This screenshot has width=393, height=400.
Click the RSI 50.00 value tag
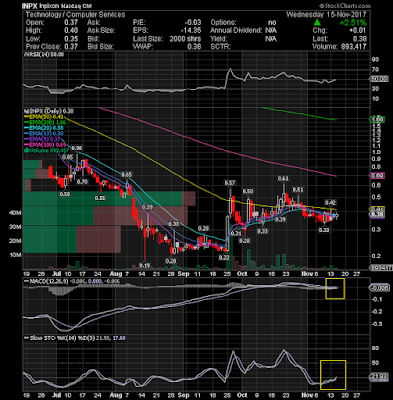pos(379,79)
